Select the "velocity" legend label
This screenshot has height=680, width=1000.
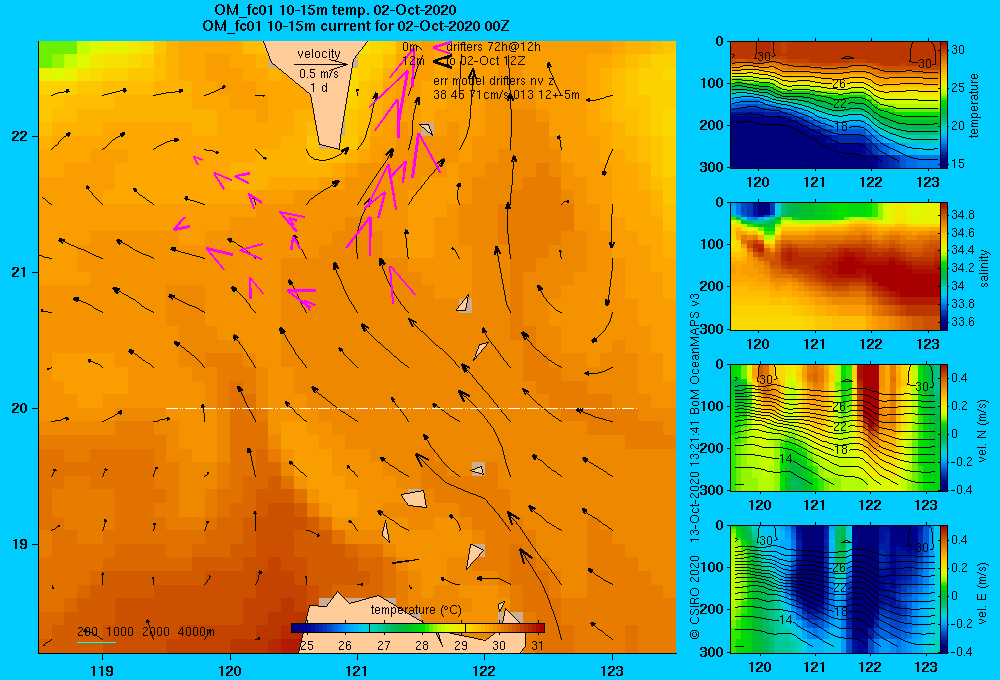click(x=319, y=54)
